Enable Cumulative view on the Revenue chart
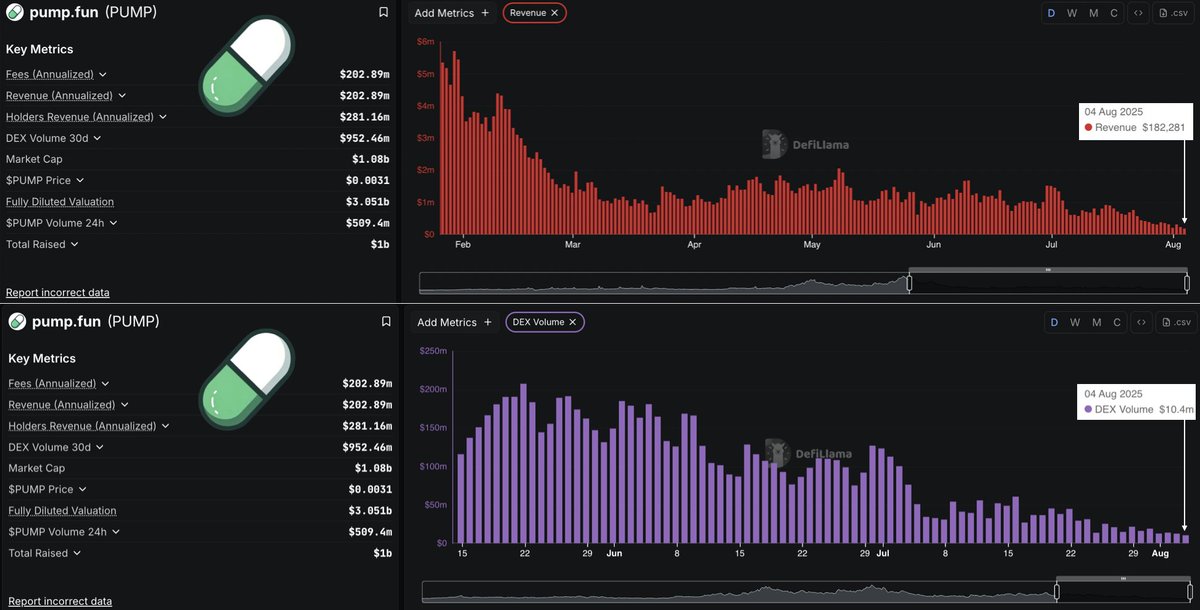This screenshot has height=610, width=1200. pos(1114,13)
